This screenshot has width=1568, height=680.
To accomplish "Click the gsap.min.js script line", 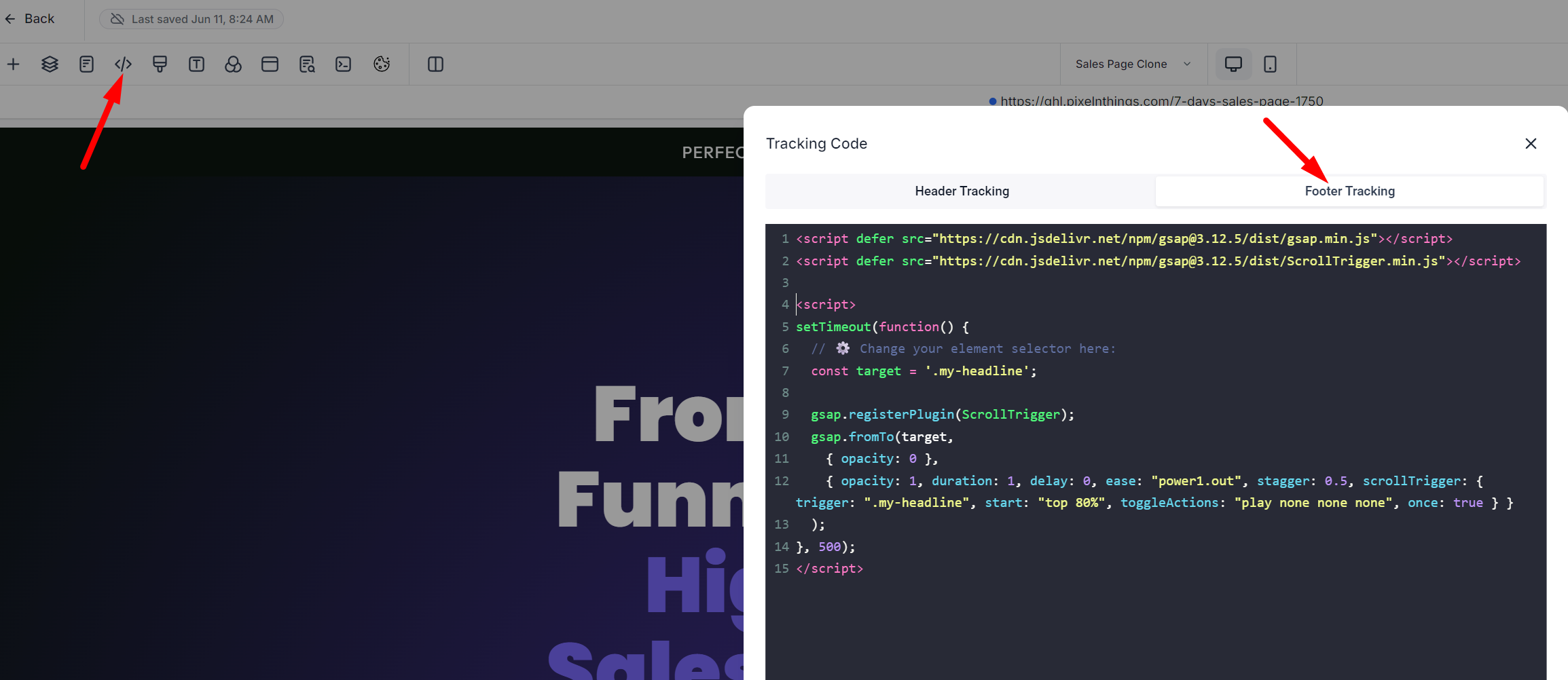I will pyautogui.click(x=1124, y=239).
